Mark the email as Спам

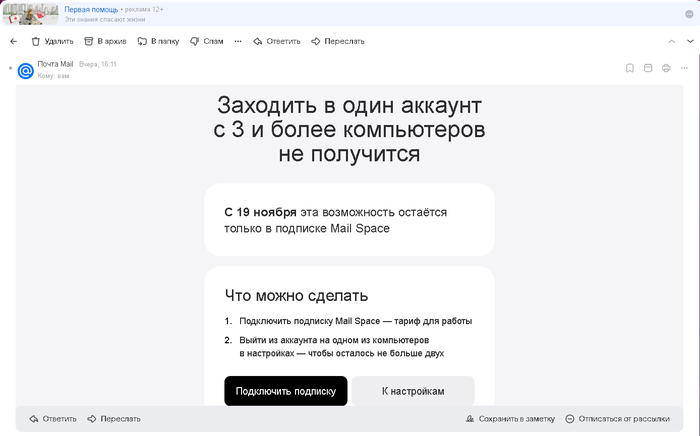207,42
